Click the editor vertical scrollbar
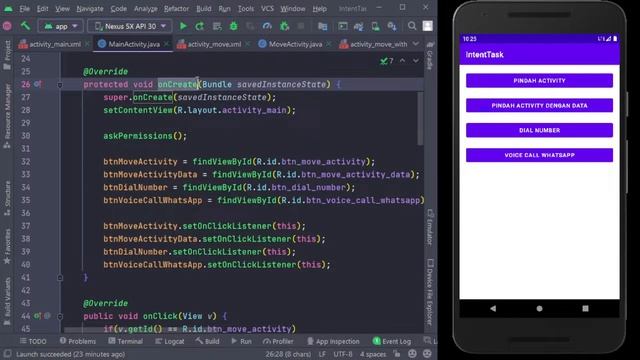This screenshot has height=360, width=640. (x=420, y=118)
